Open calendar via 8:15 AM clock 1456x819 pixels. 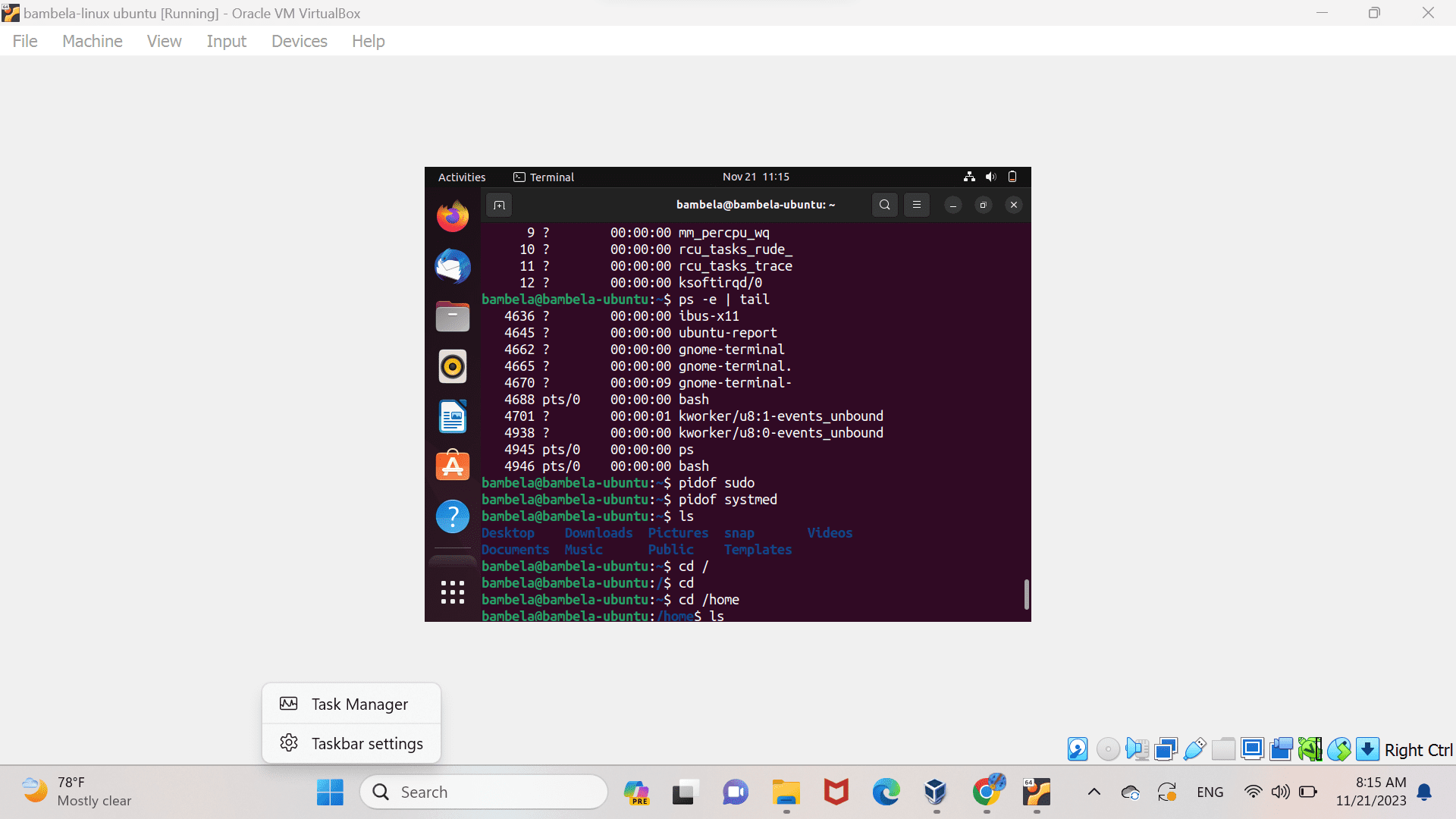(1371, 792)
